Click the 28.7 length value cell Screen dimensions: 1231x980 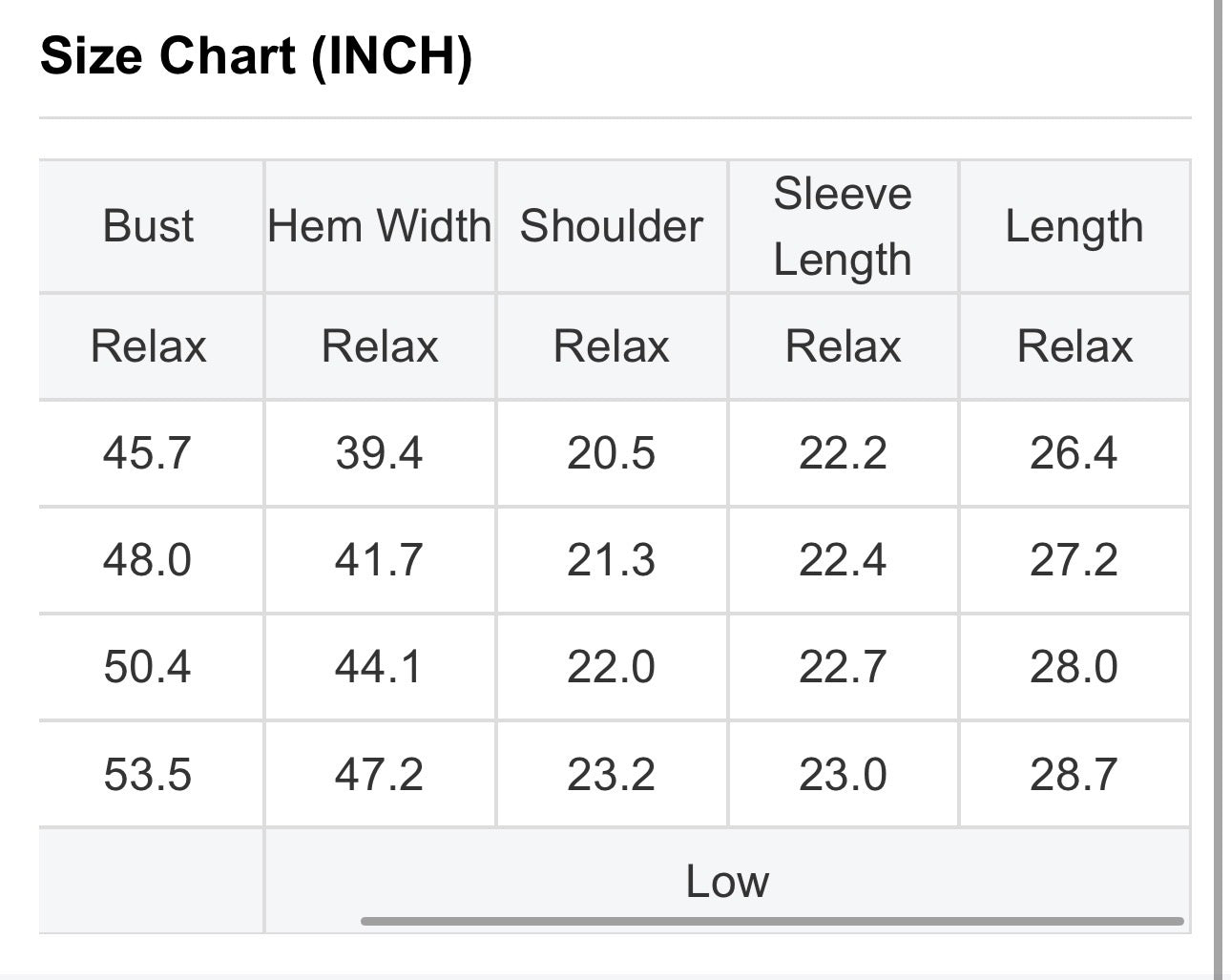[x=1075, y=774]
